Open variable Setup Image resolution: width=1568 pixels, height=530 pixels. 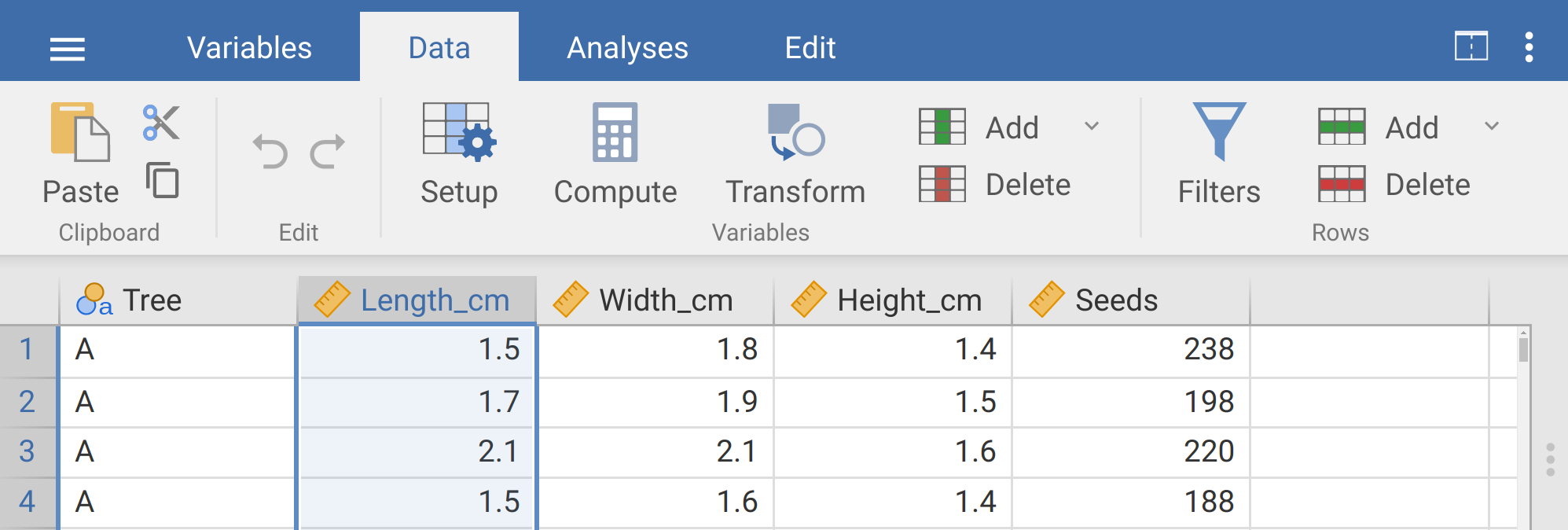[x=459, y=154]
